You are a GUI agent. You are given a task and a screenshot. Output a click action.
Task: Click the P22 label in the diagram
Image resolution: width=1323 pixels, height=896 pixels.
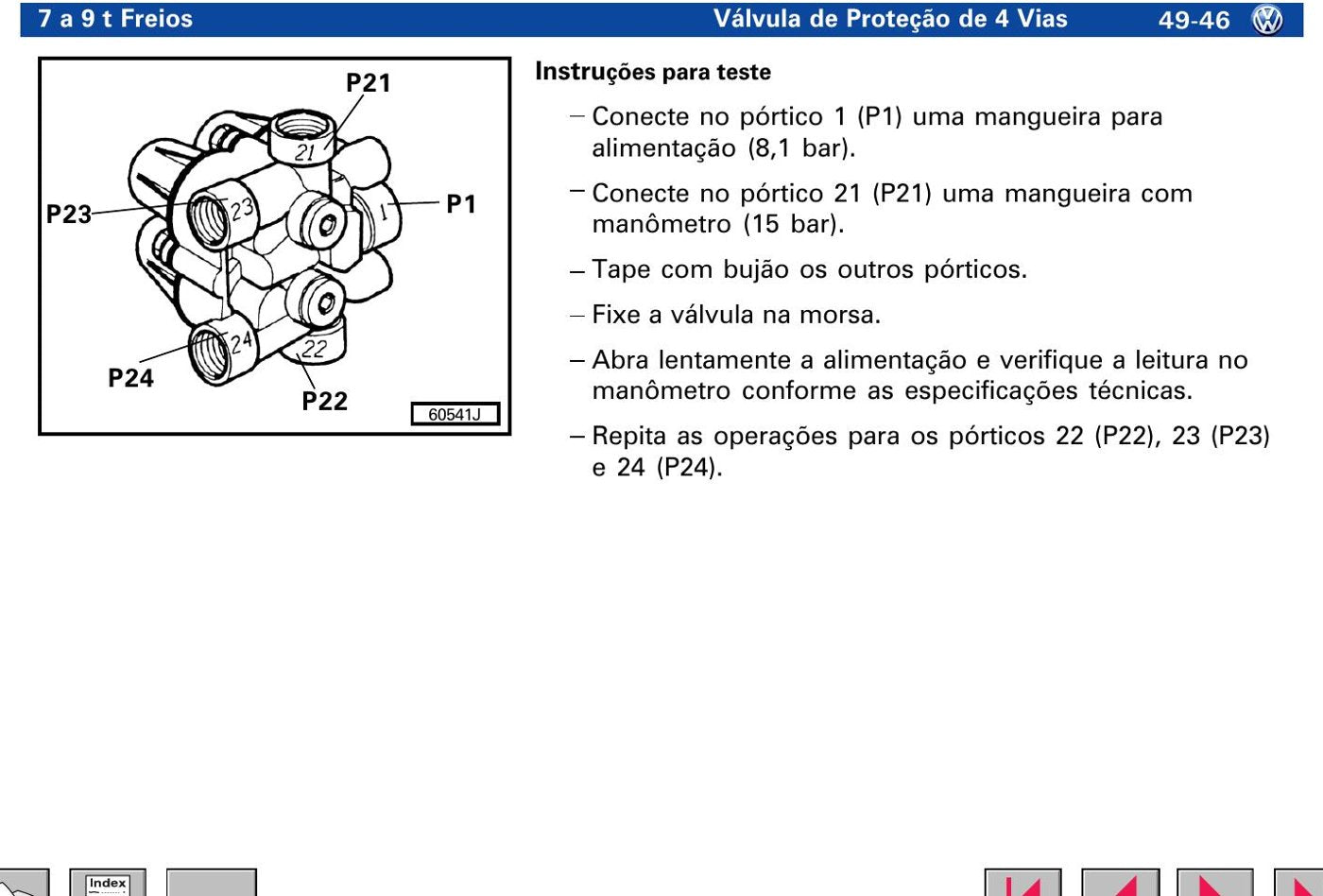[324, 402]
